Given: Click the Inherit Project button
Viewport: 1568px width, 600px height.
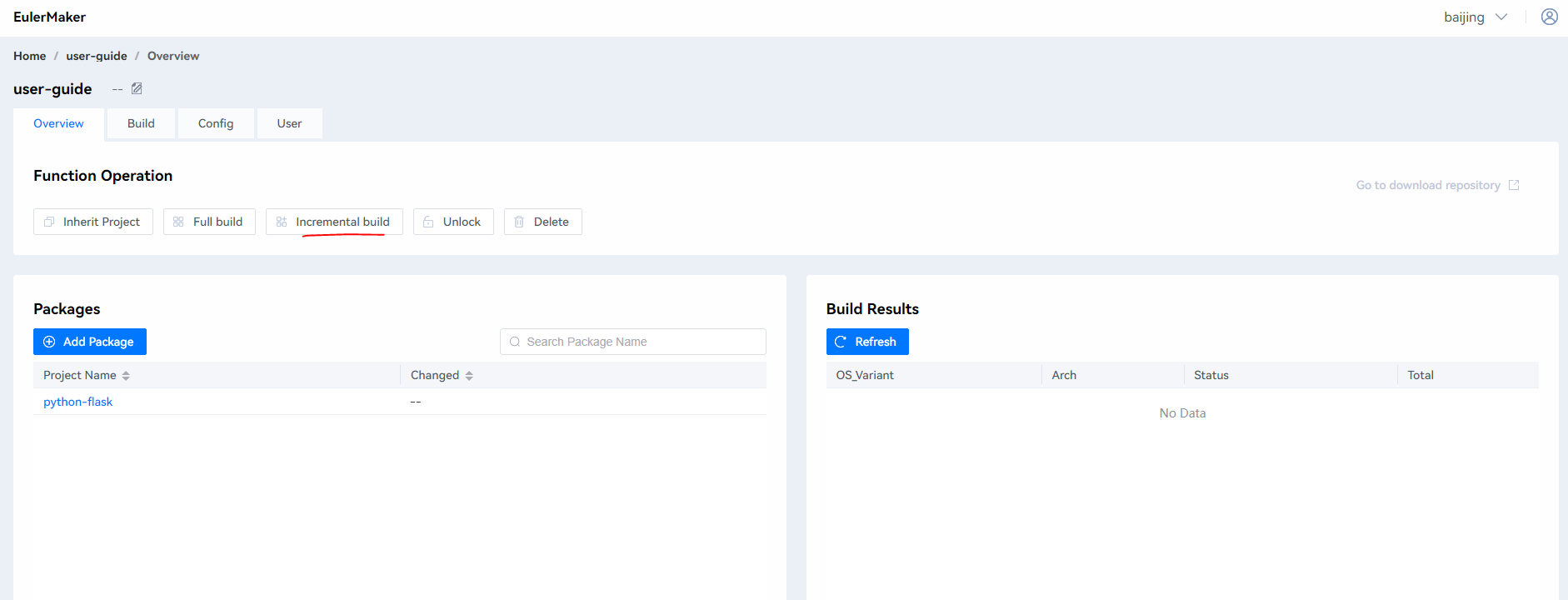Looking at the screenshot, I should [93, 222].
